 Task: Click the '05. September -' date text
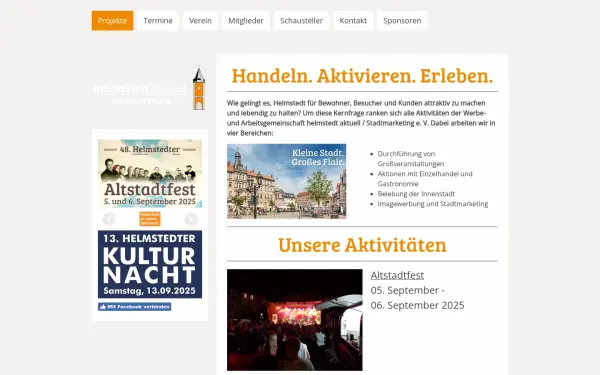point(408,290)
